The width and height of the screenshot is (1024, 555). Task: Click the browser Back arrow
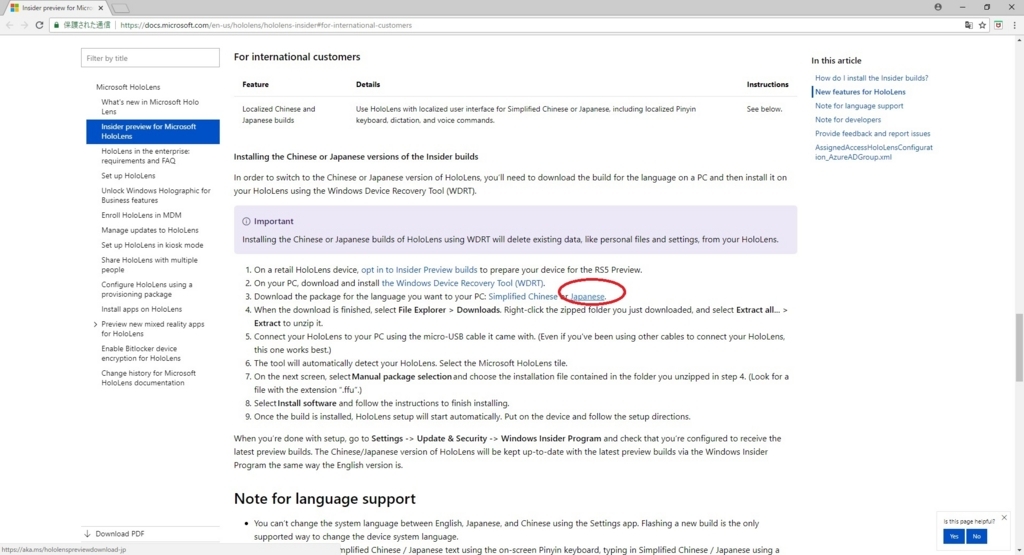(x=9, y=25)
